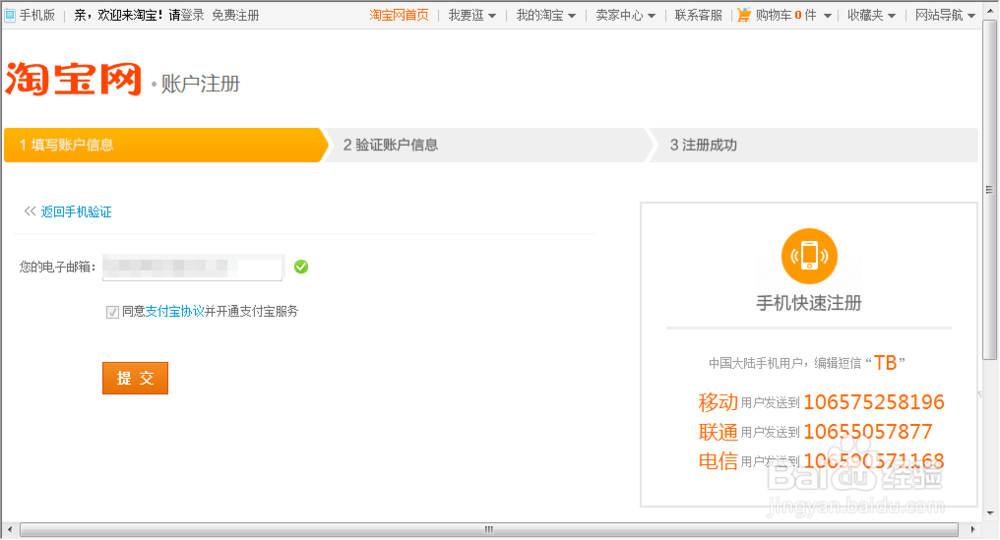1000x540 pixels.
Task: Select step 2 验证账户信息 tab
Action: (x=490, y=145)
